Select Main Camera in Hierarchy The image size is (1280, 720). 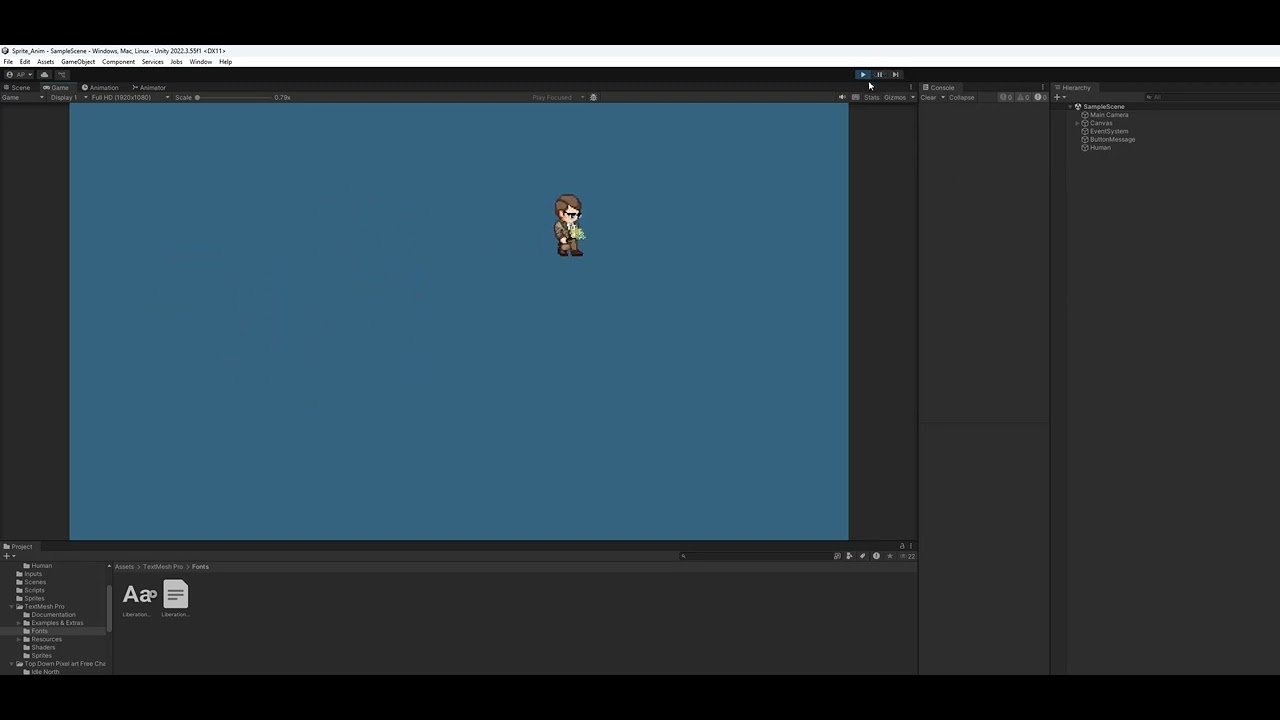(x=1109, y=115)
